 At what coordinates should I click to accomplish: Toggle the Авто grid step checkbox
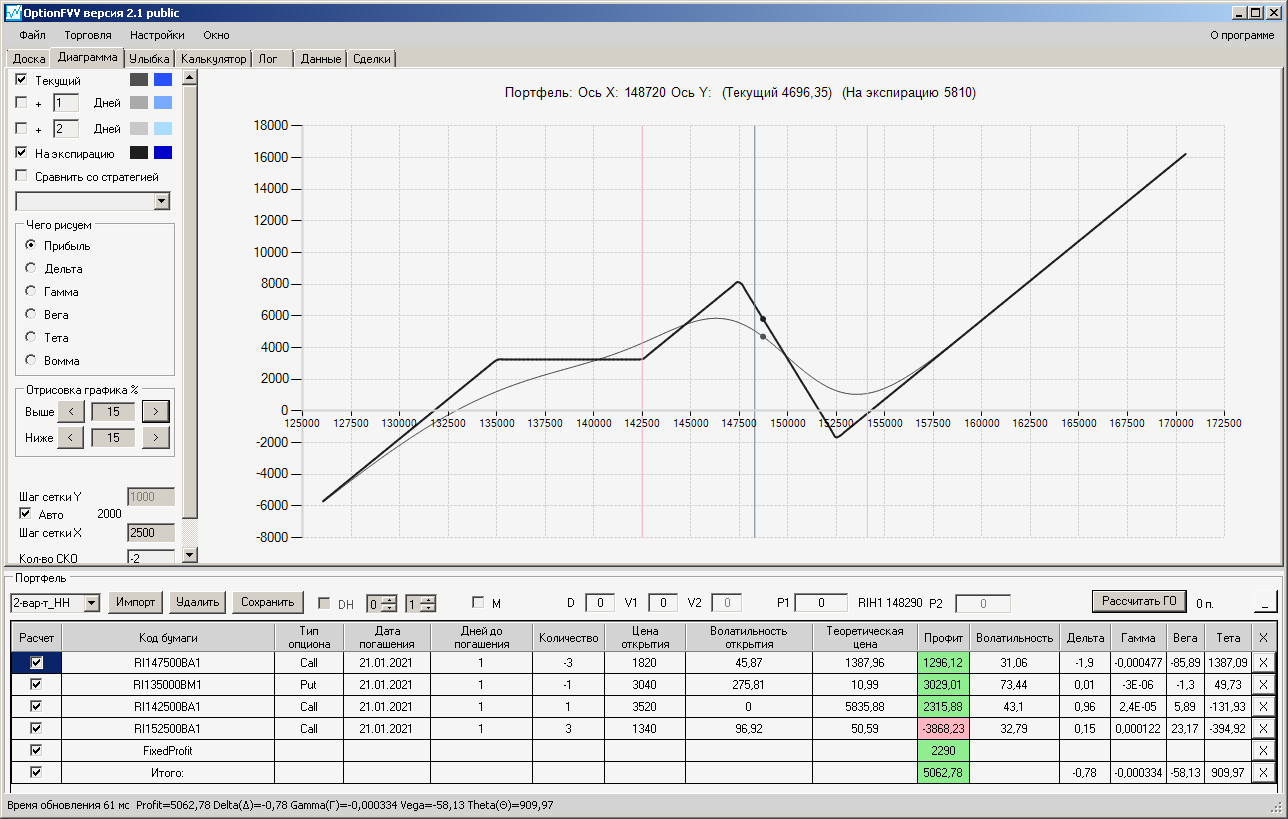[x=26, y=514]
